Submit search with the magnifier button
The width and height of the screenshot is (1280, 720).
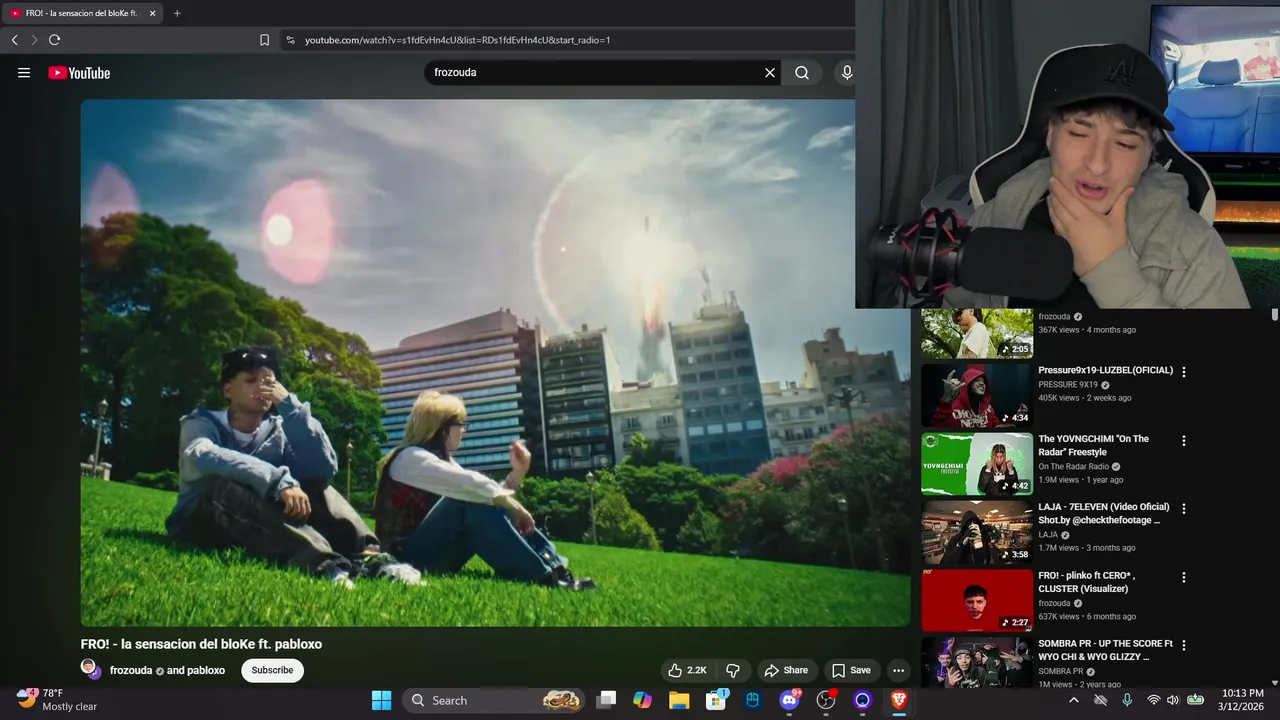pos(802,73)
